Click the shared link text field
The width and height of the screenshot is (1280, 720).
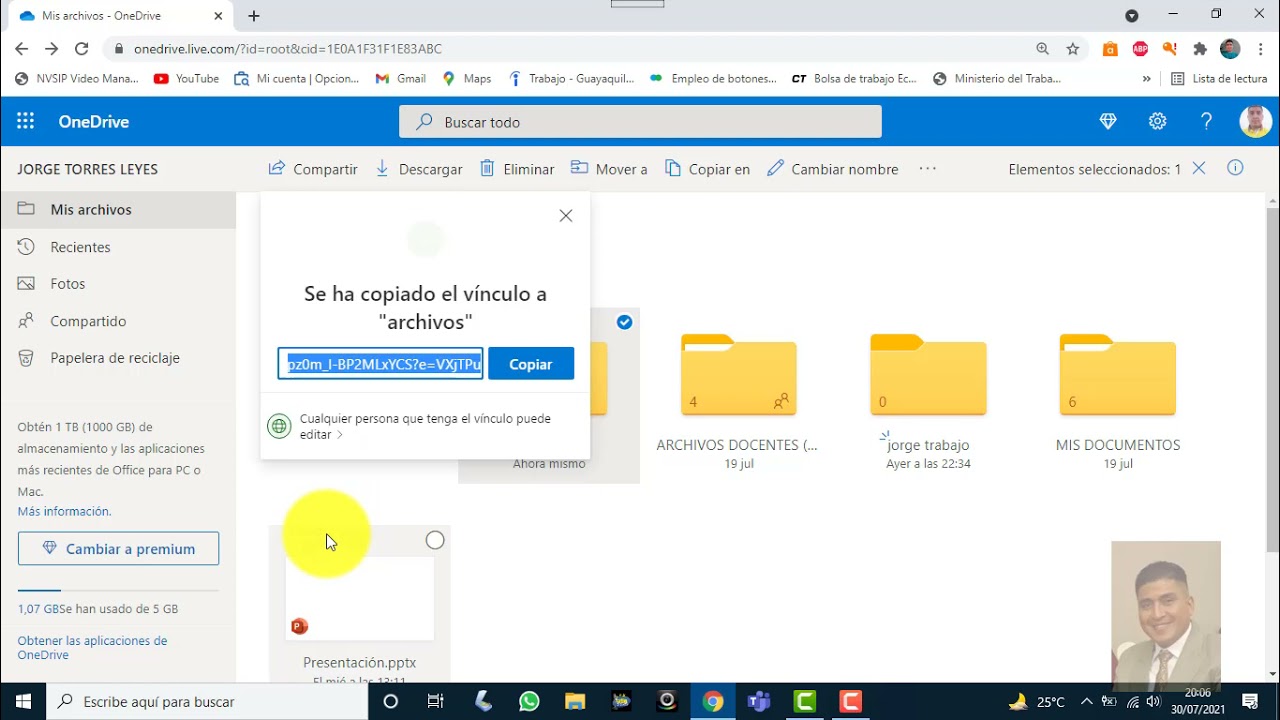tap(380, 364)
